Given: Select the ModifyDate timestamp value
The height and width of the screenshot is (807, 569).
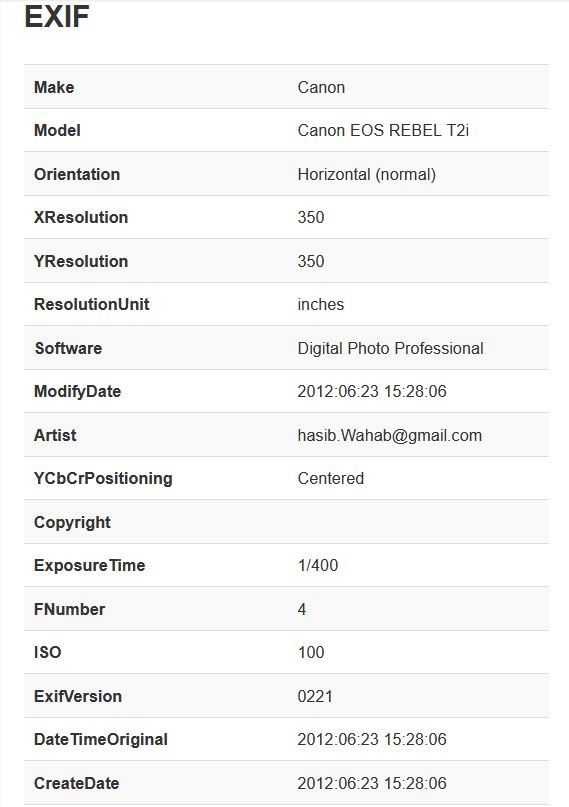Looking at the screenshot, I should coord(372,391).
